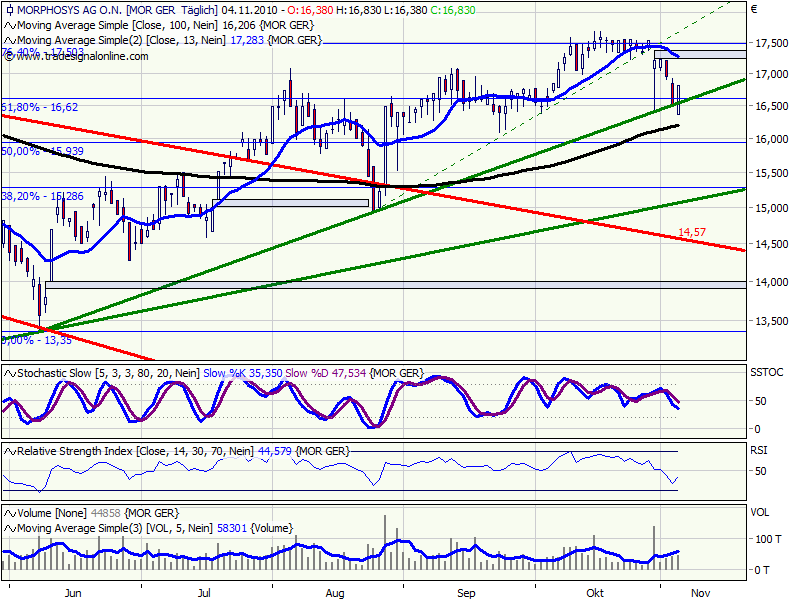Select the Relative Strength Index indicator icon
The image size is (800, 600).
(11, 452)
